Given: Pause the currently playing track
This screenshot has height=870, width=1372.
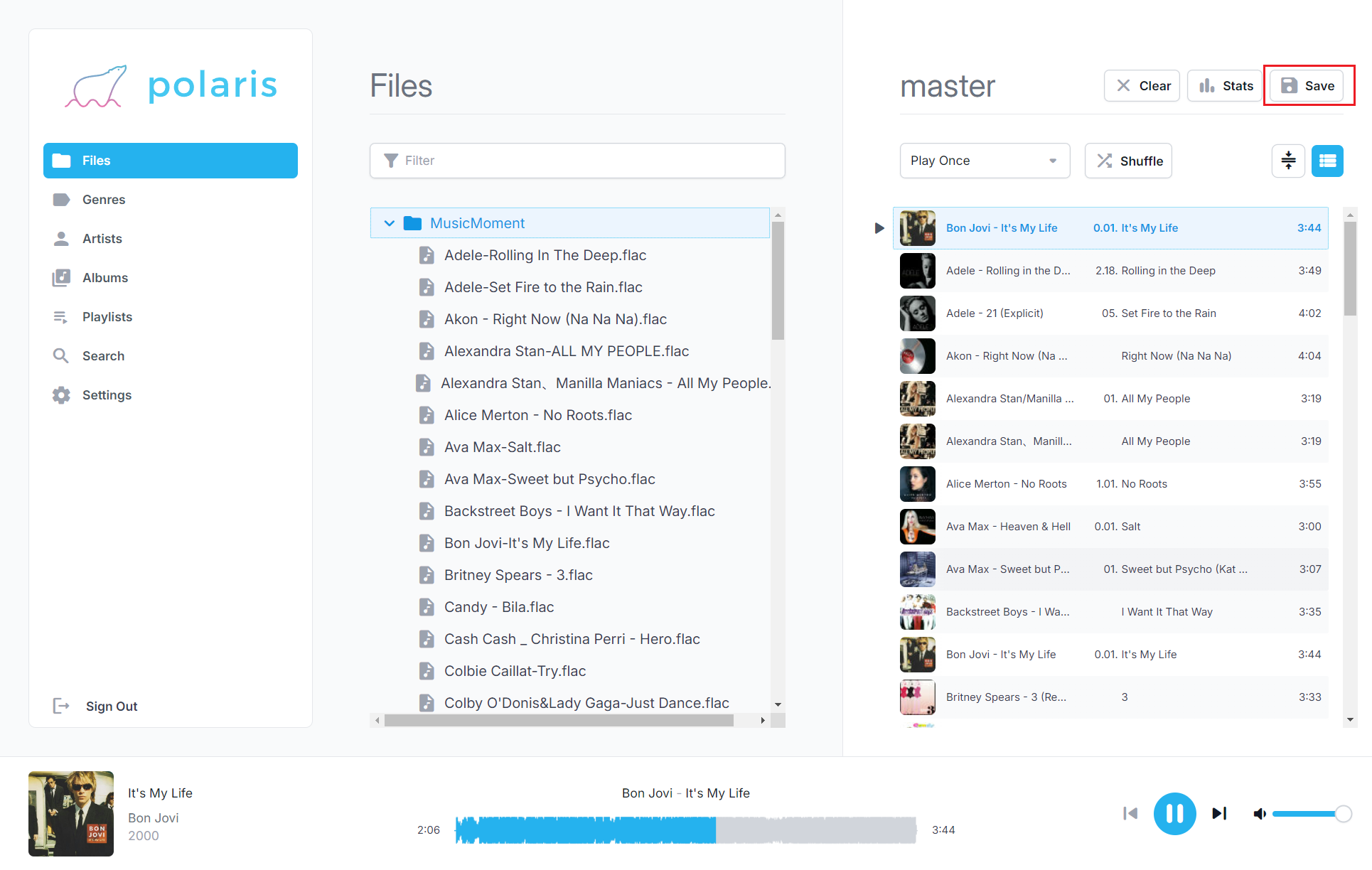Looking at the screenshot, I should [x=1174, y=813].
